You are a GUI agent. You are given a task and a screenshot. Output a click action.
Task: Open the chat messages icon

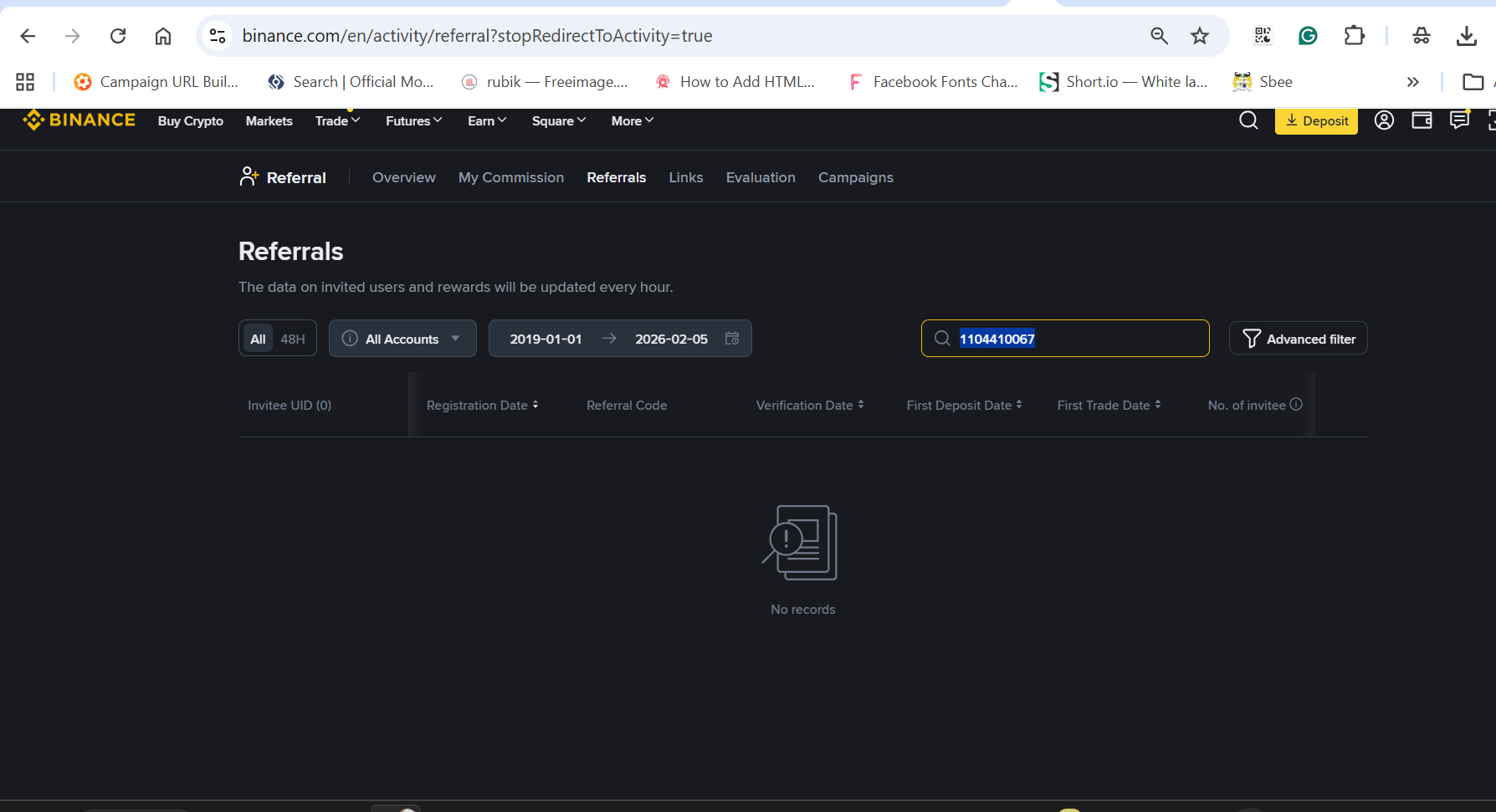click(1459, 120)
